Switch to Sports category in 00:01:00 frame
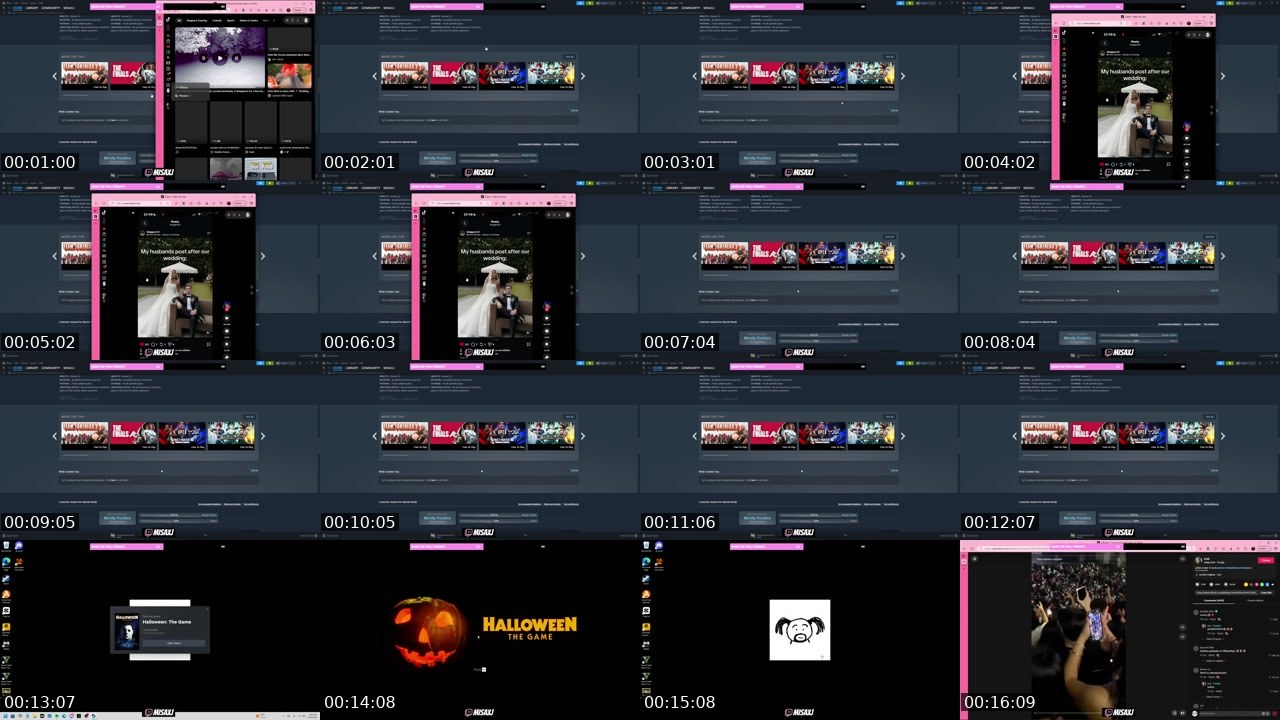Screen dimensions: 1280x720 [233, 20]
